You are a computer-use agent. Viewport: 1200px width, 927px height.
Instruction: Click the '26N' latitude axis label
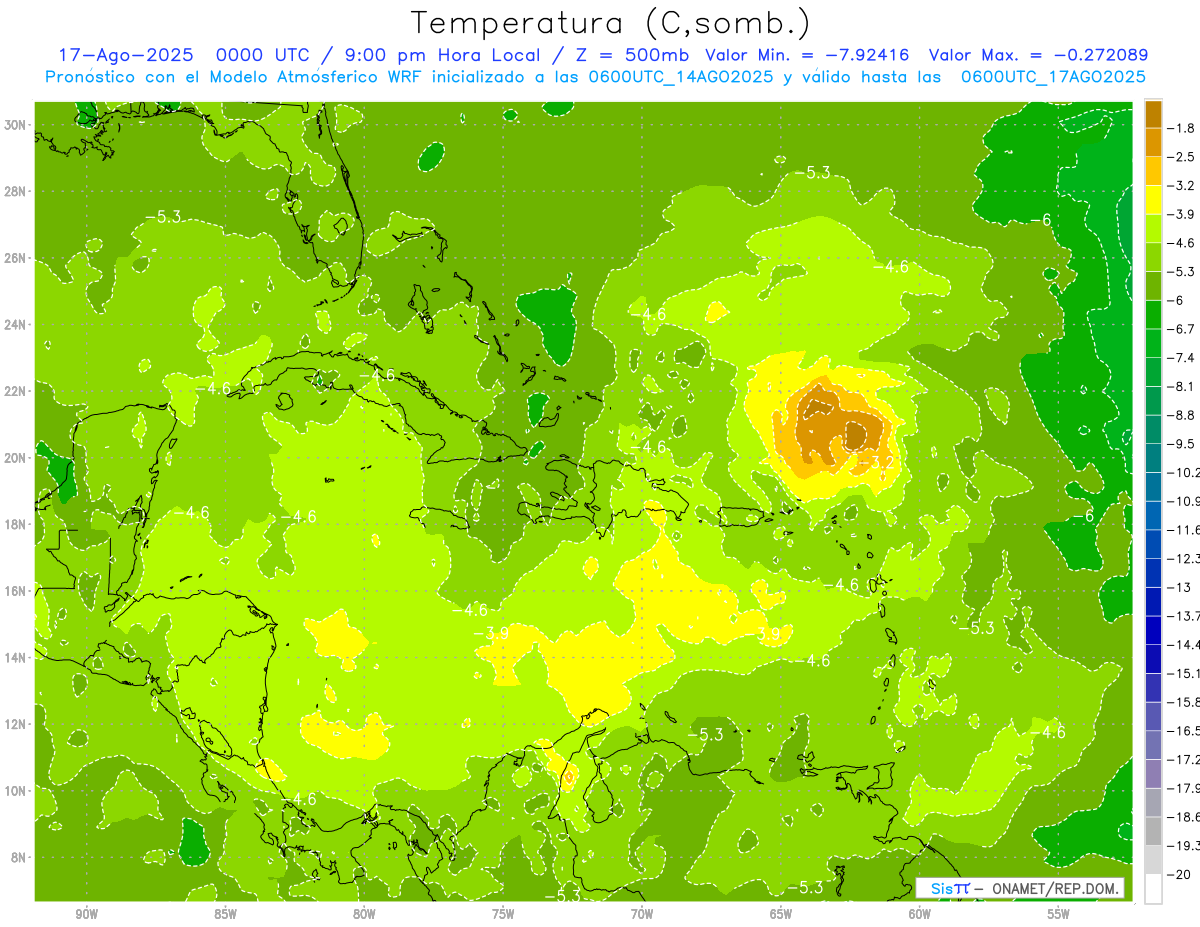point(17,258)
